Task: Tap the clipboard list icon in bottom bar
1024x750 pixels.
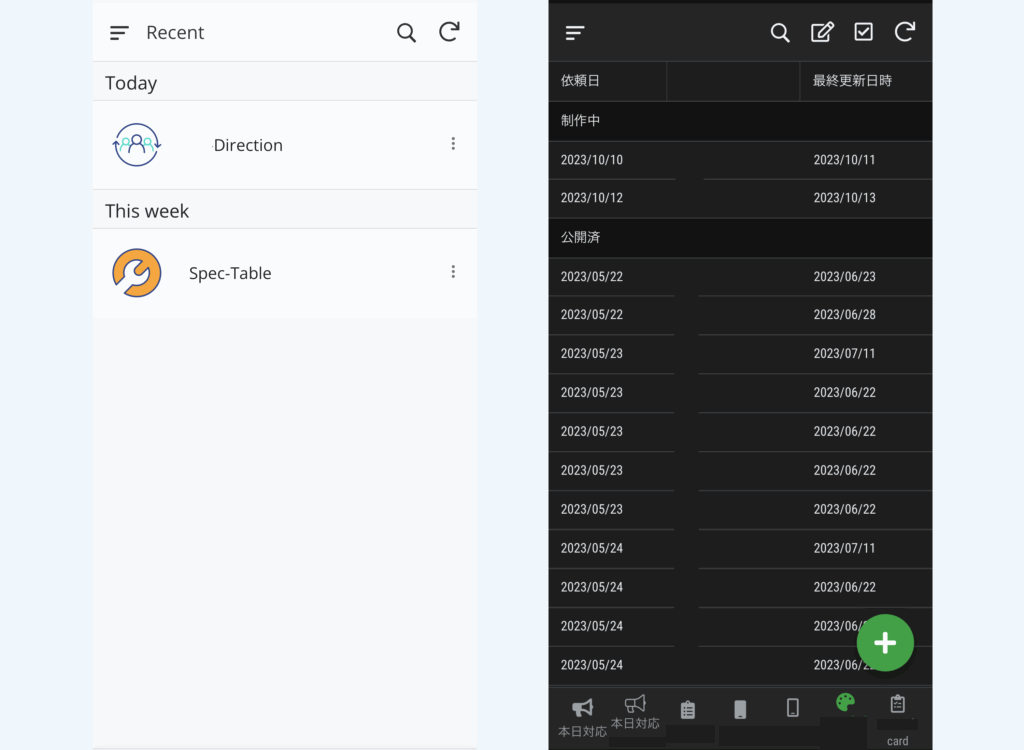Action: point(688,706)
